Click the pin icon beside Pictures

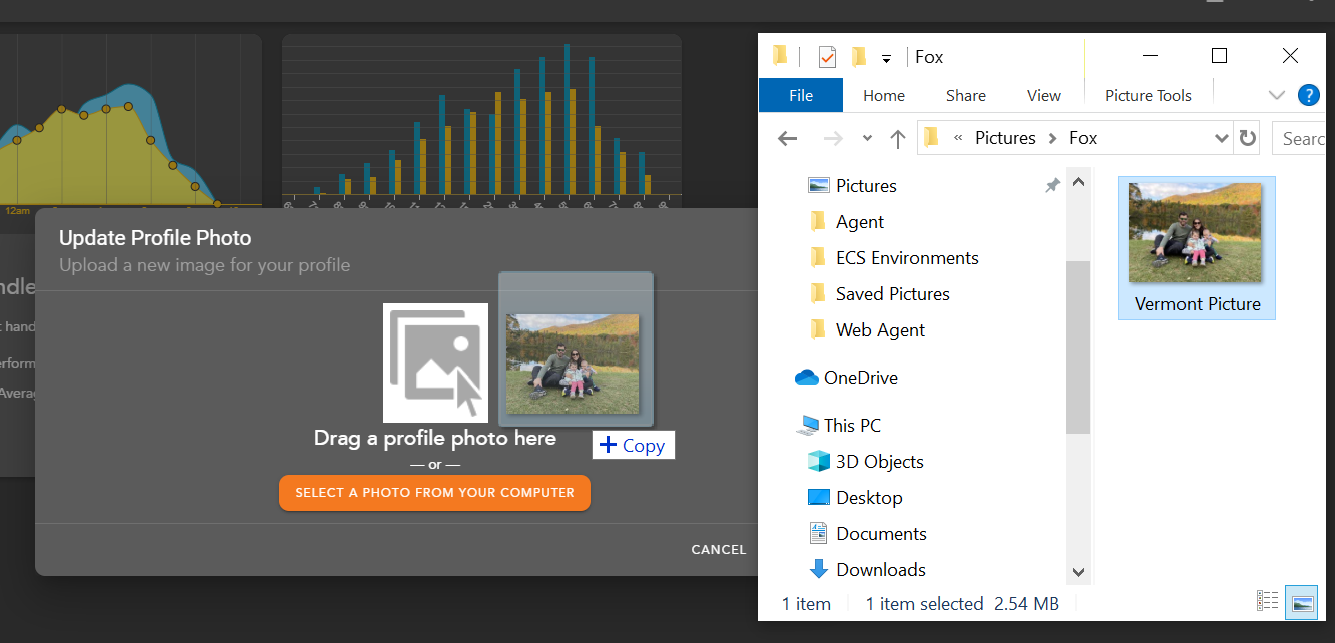[1052, 186]
